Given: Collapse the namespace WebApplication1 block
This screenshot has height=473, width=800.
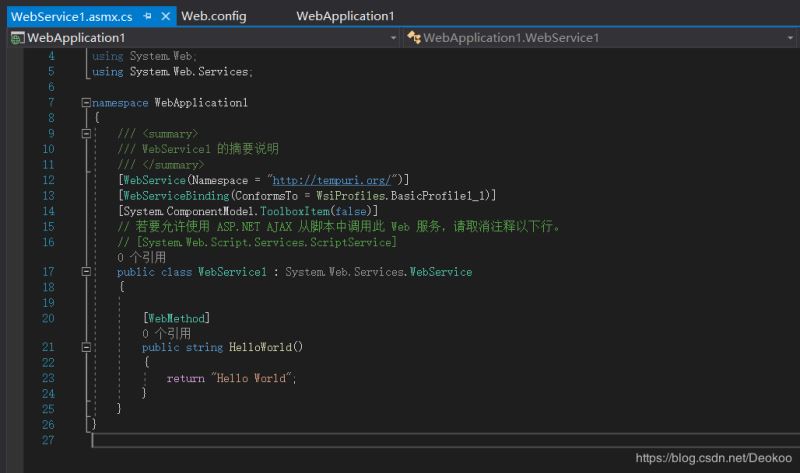Looking at the screenshot, I should pyautogui.click(x=86, y=103).
